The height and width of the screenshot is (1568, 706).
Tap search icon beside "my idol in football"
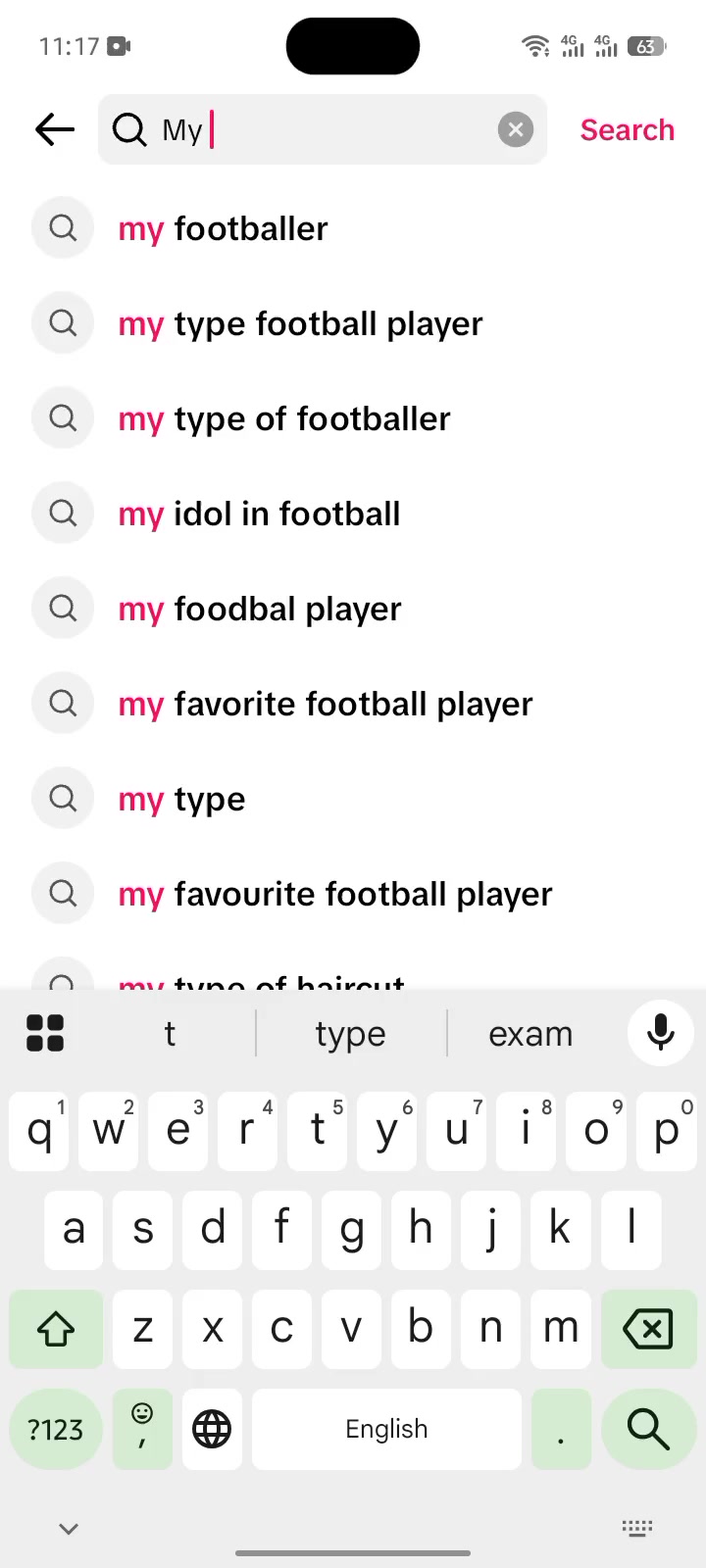[x=63, y=513]
